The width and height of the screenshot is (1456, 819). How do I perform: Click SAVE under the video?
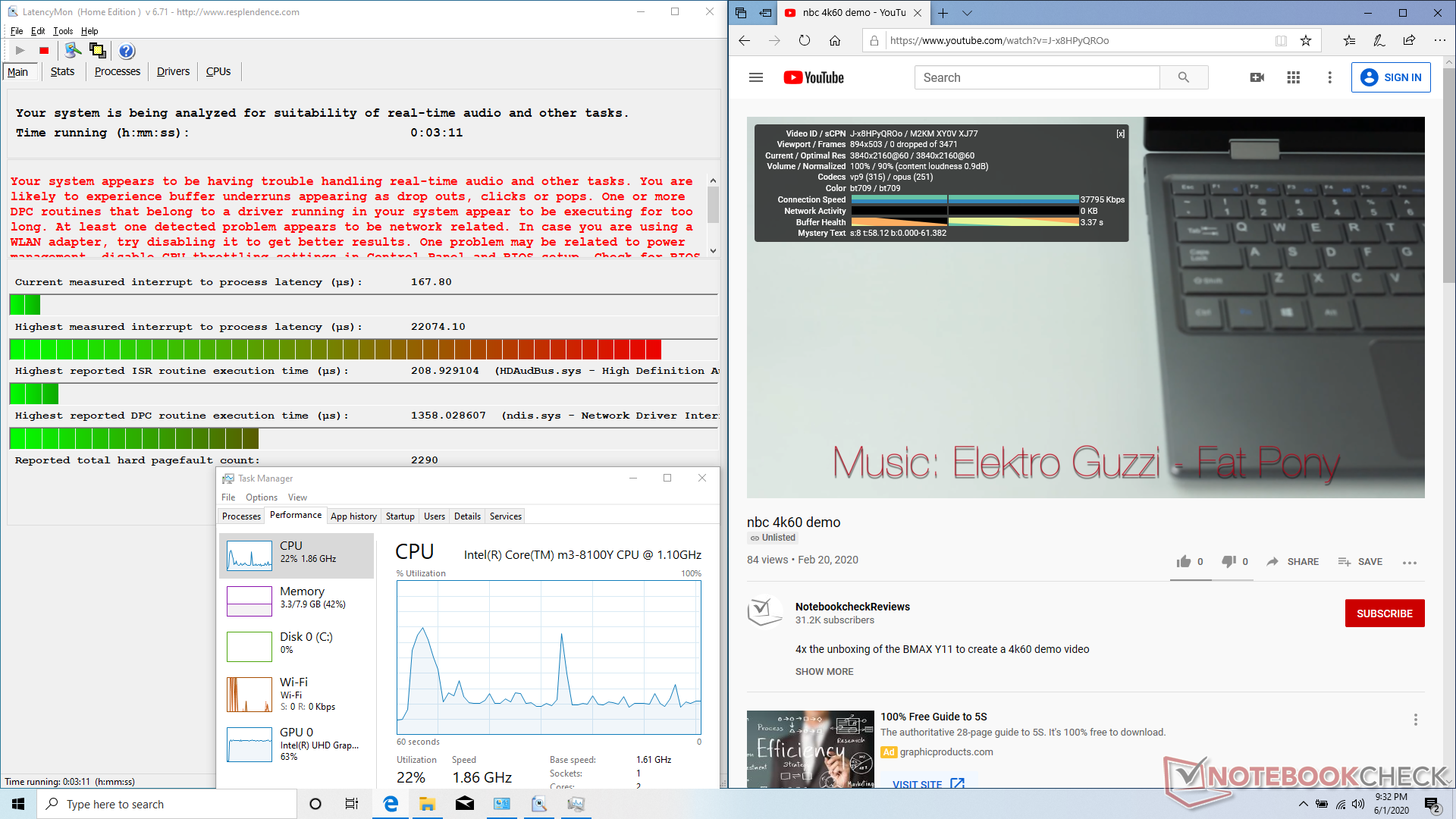[1360, 562]
